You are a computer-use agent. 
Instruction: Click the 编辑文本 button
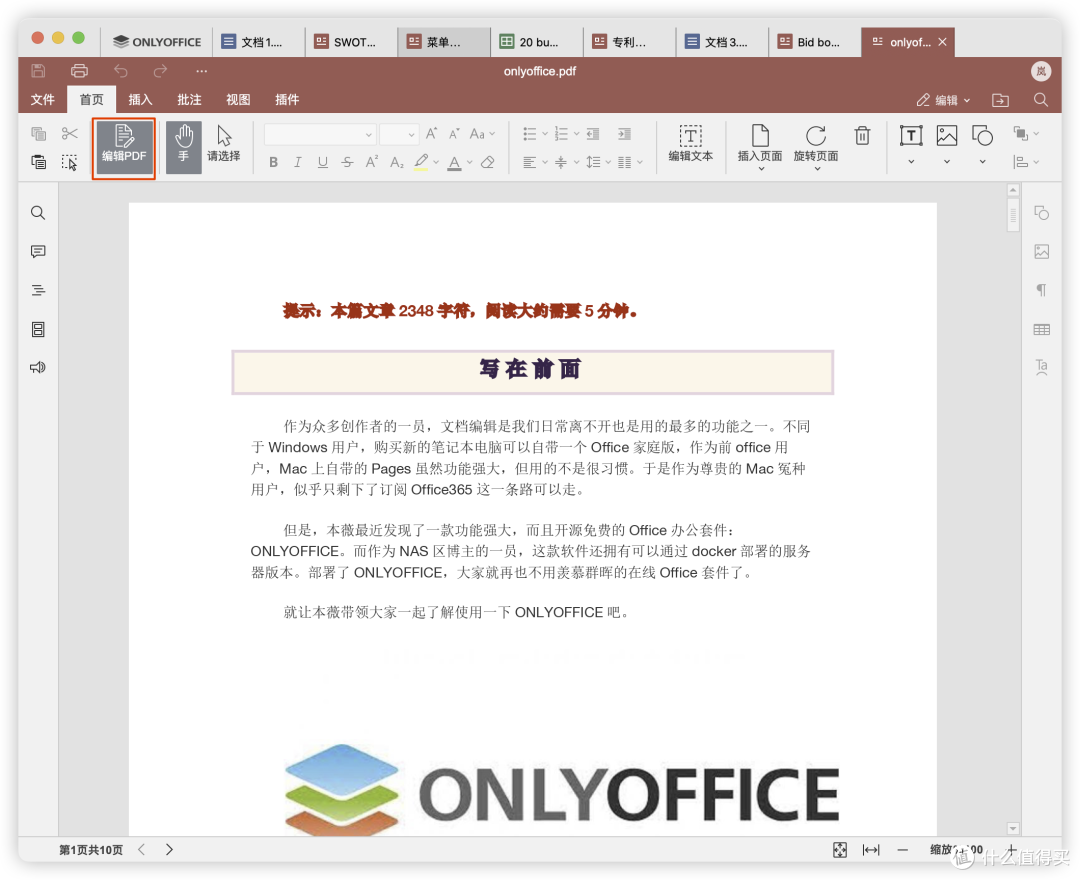(691, 144)
